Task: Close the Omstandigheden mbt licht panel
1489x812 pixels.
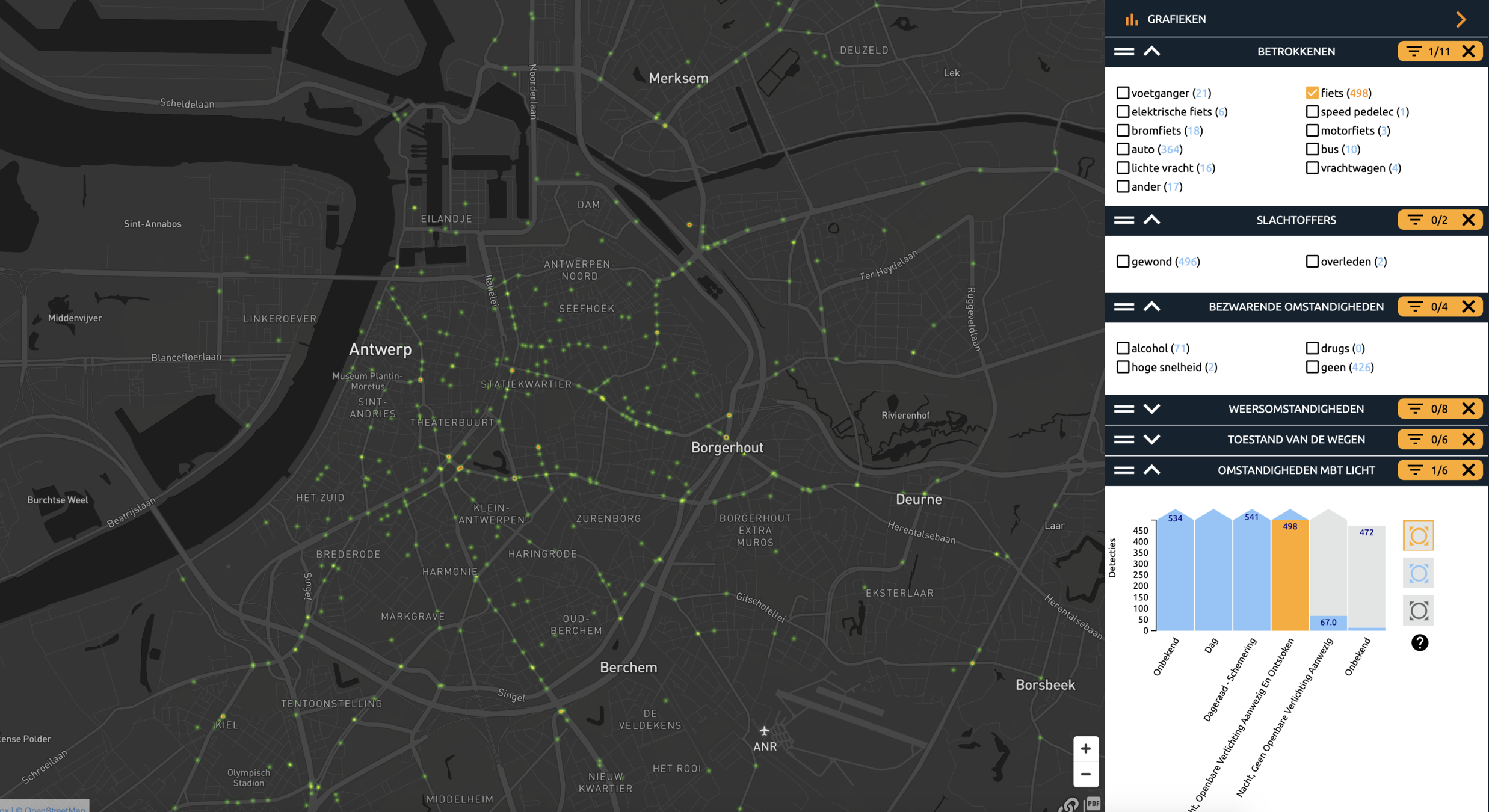Action: click(x=1469, y=470)
